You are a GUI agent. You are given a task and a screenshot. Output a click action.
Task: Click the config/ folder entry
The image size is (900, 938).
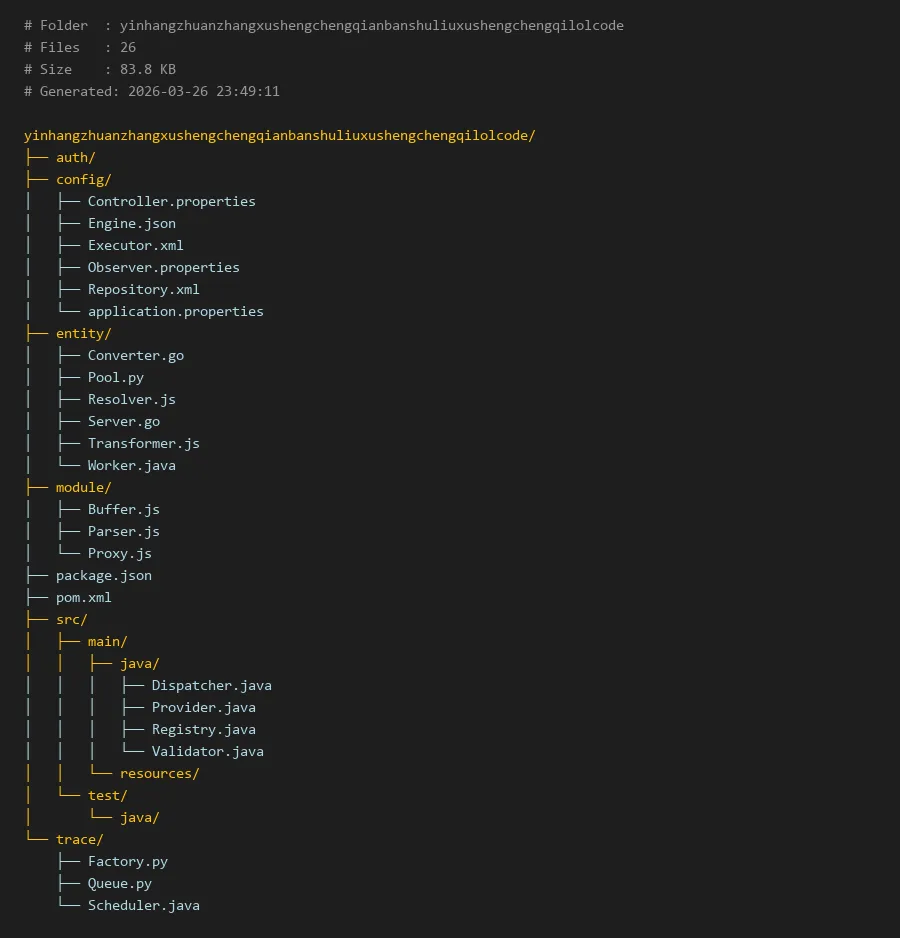[x=83, y=179]
